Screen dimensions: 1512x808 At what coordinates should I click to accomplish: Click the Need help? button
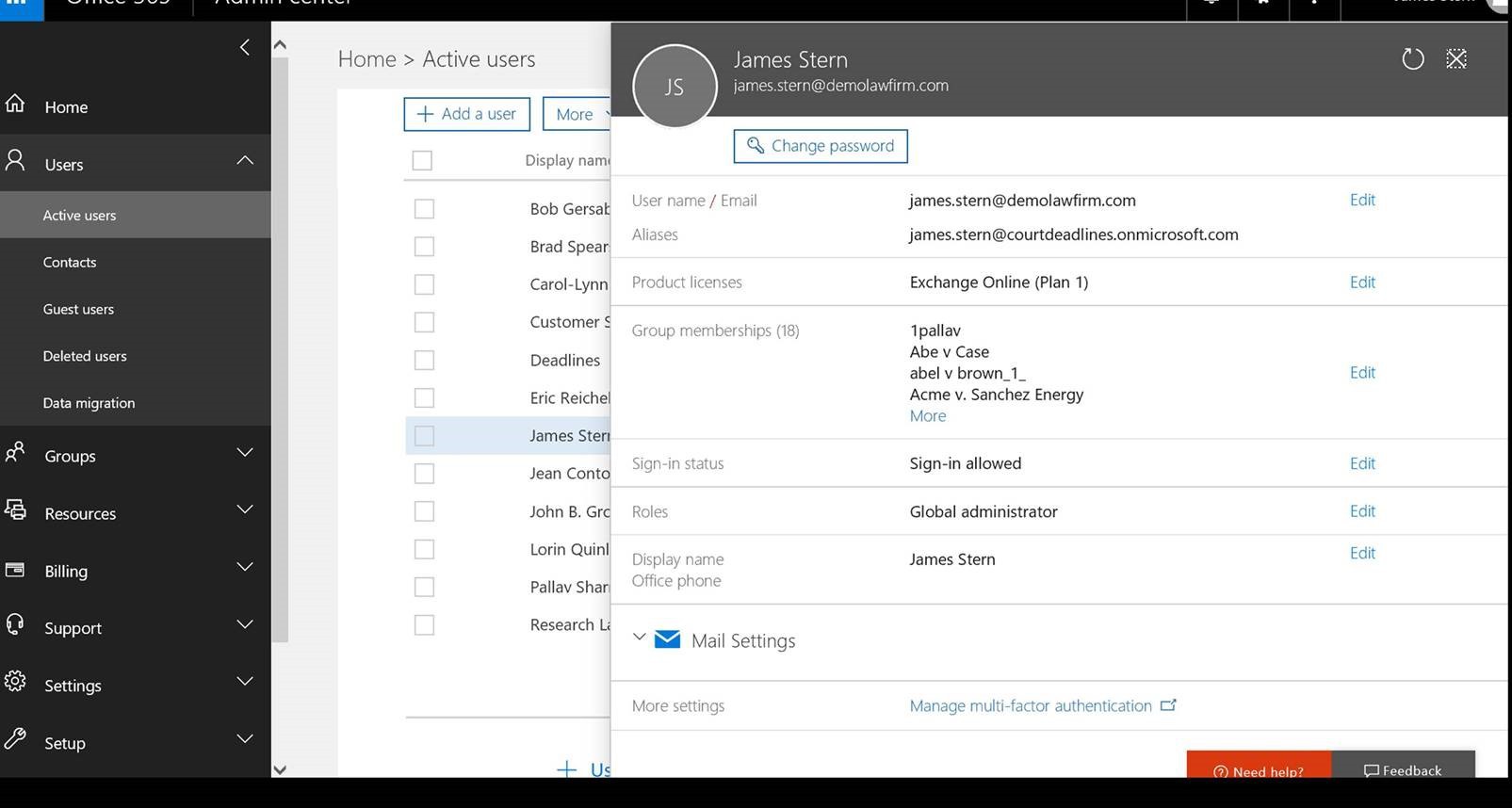pos(1260,766)
